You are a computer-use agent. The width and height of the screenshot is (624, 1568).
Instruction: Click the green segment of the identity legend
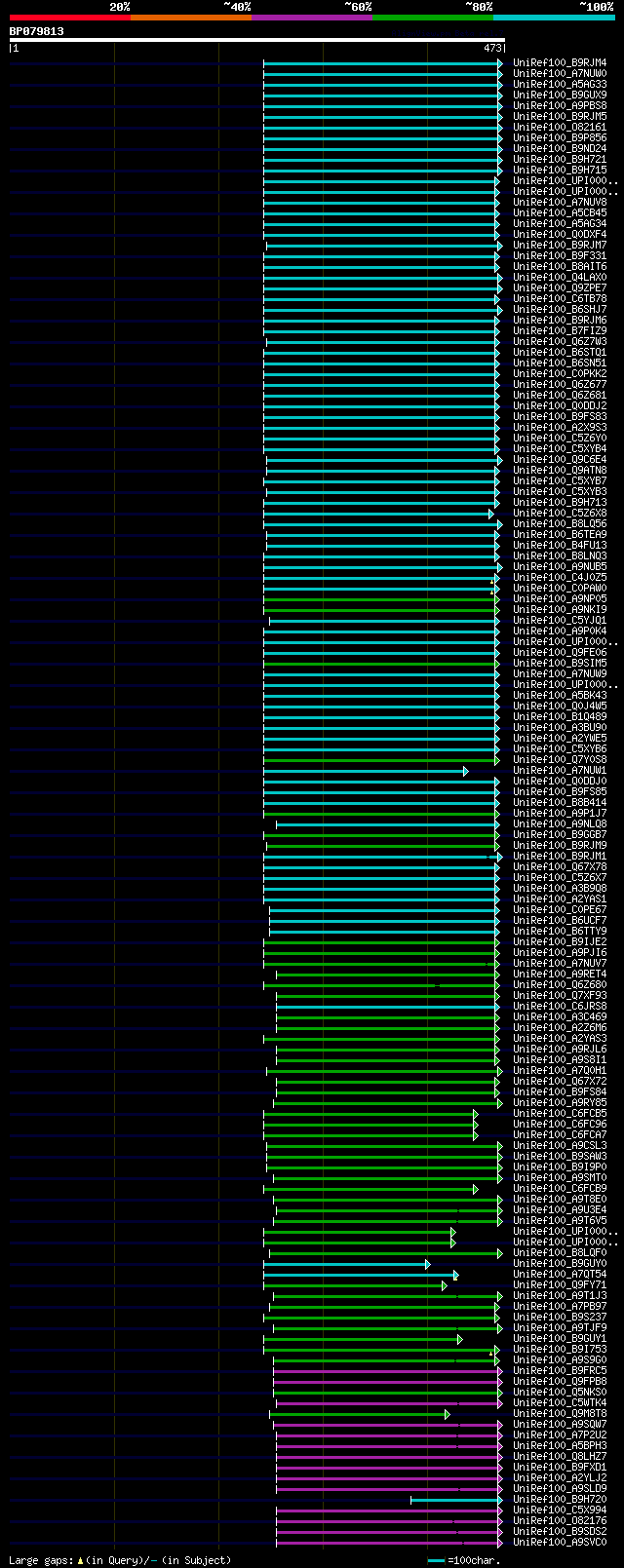coord(432,18)
